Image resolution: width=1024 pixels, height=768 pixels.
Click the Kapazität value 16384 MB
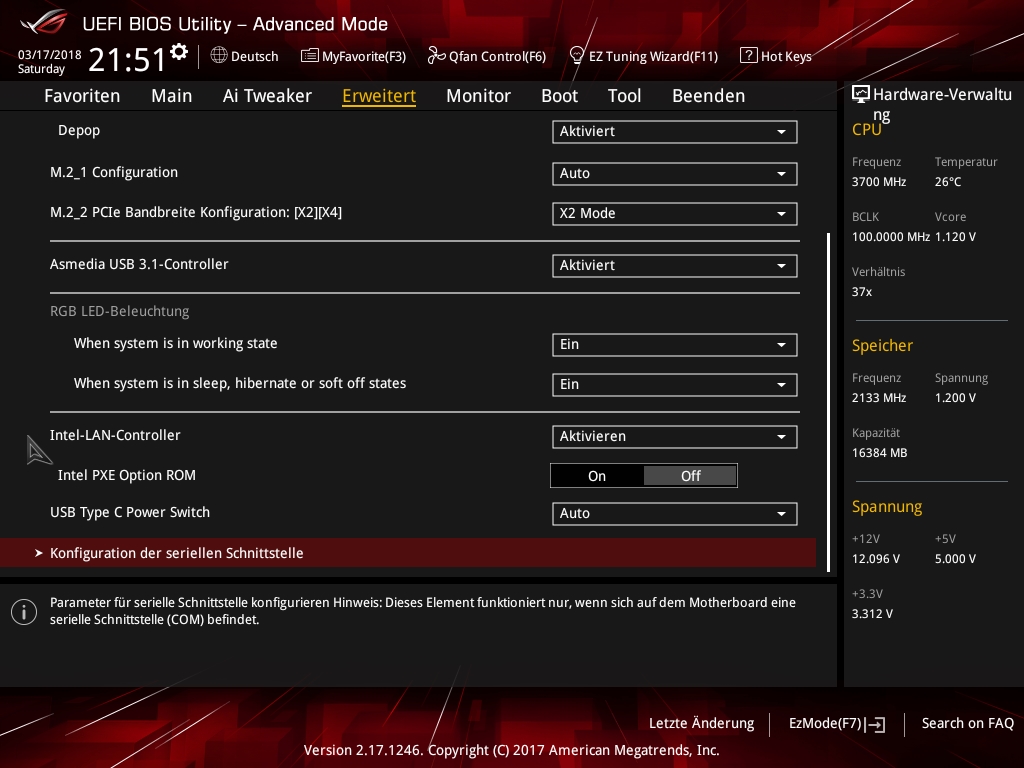[x=880, y=453]
